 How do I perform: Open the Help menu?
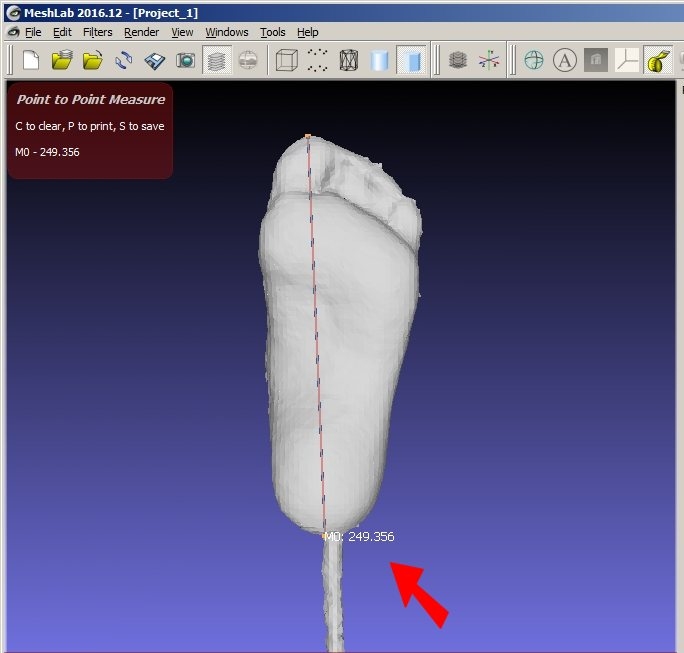click(x=308, y=32)
